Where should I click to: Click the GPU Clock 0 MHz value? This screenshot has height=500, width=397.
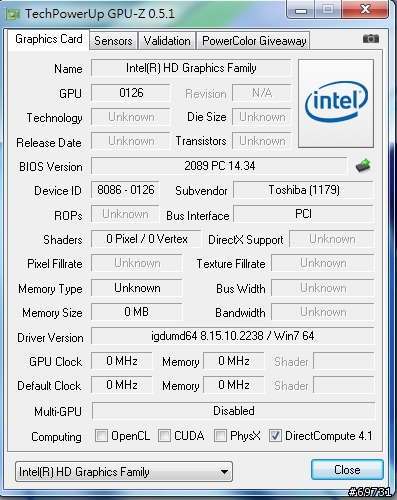(122, 361)
